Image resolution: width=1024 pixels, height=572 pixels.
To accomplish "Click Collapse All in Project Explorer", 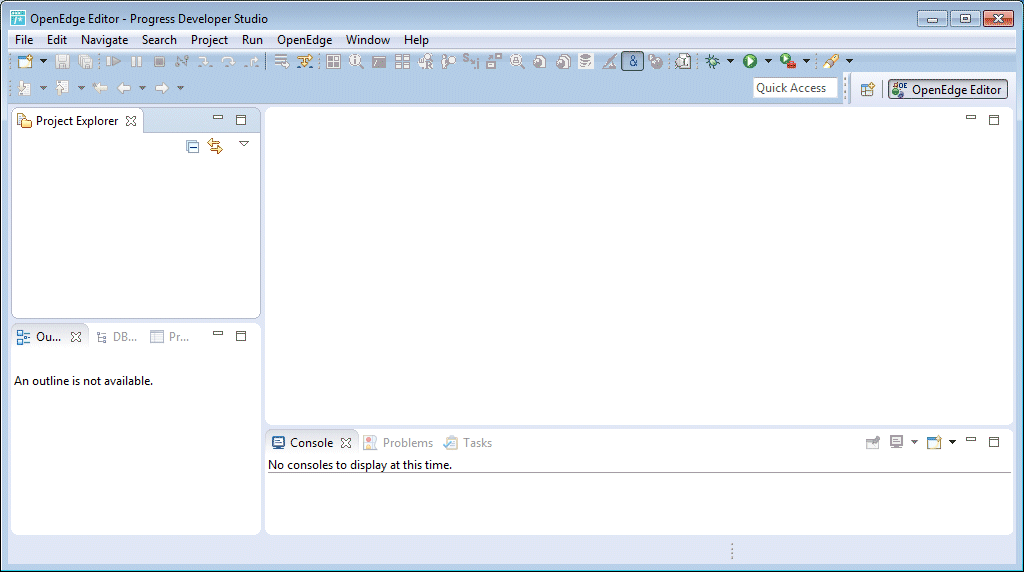I will [192, 146].
